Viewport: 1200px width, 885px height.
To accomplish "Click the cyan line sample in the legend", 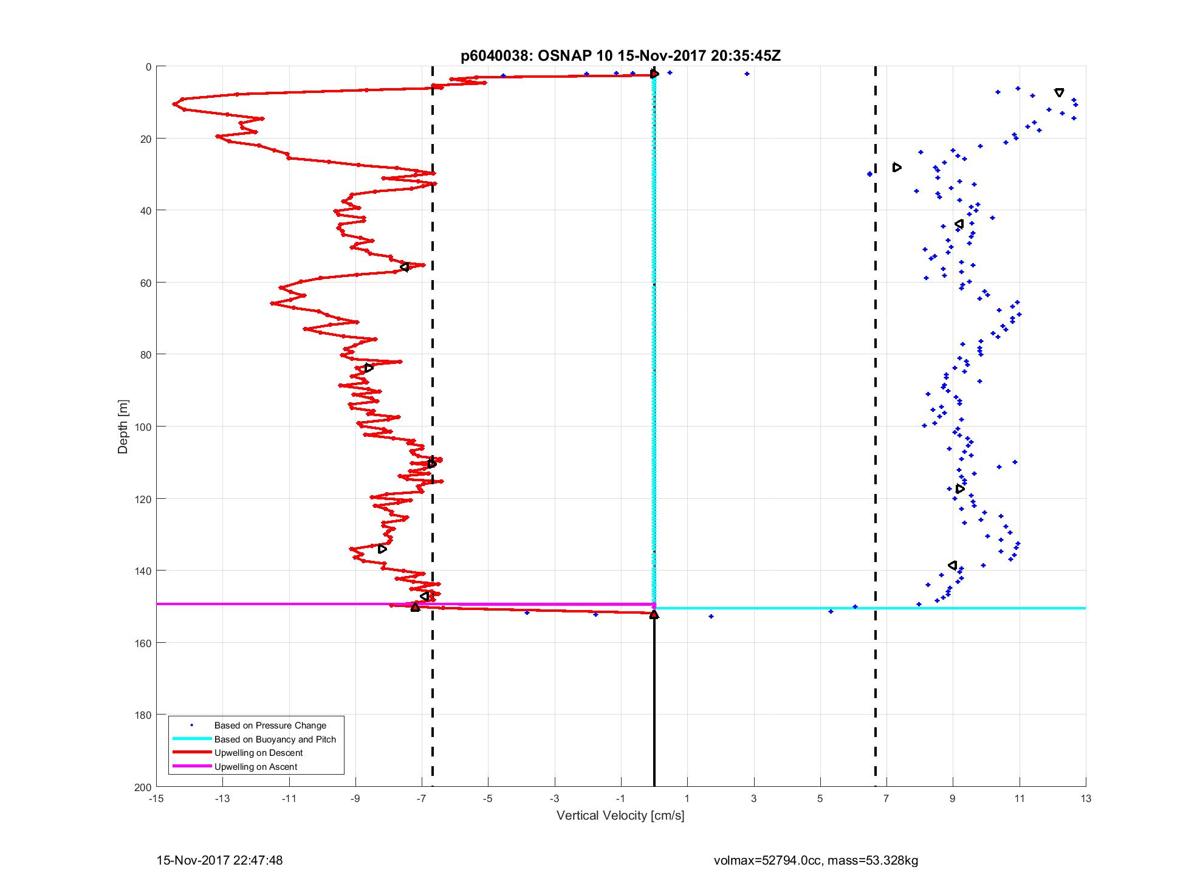I will [190, 738].
